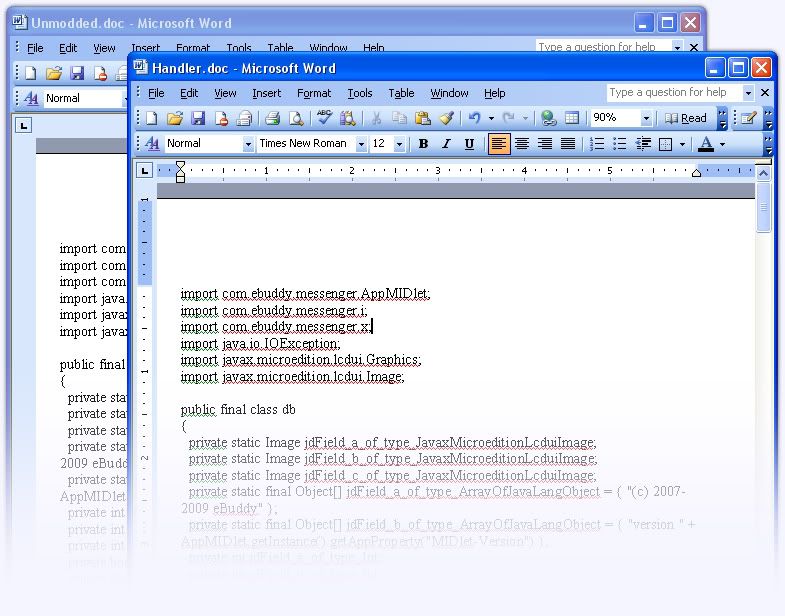Toggle Center alignment
Viewport: 785px width, 616px height.
tap(522, 144)
